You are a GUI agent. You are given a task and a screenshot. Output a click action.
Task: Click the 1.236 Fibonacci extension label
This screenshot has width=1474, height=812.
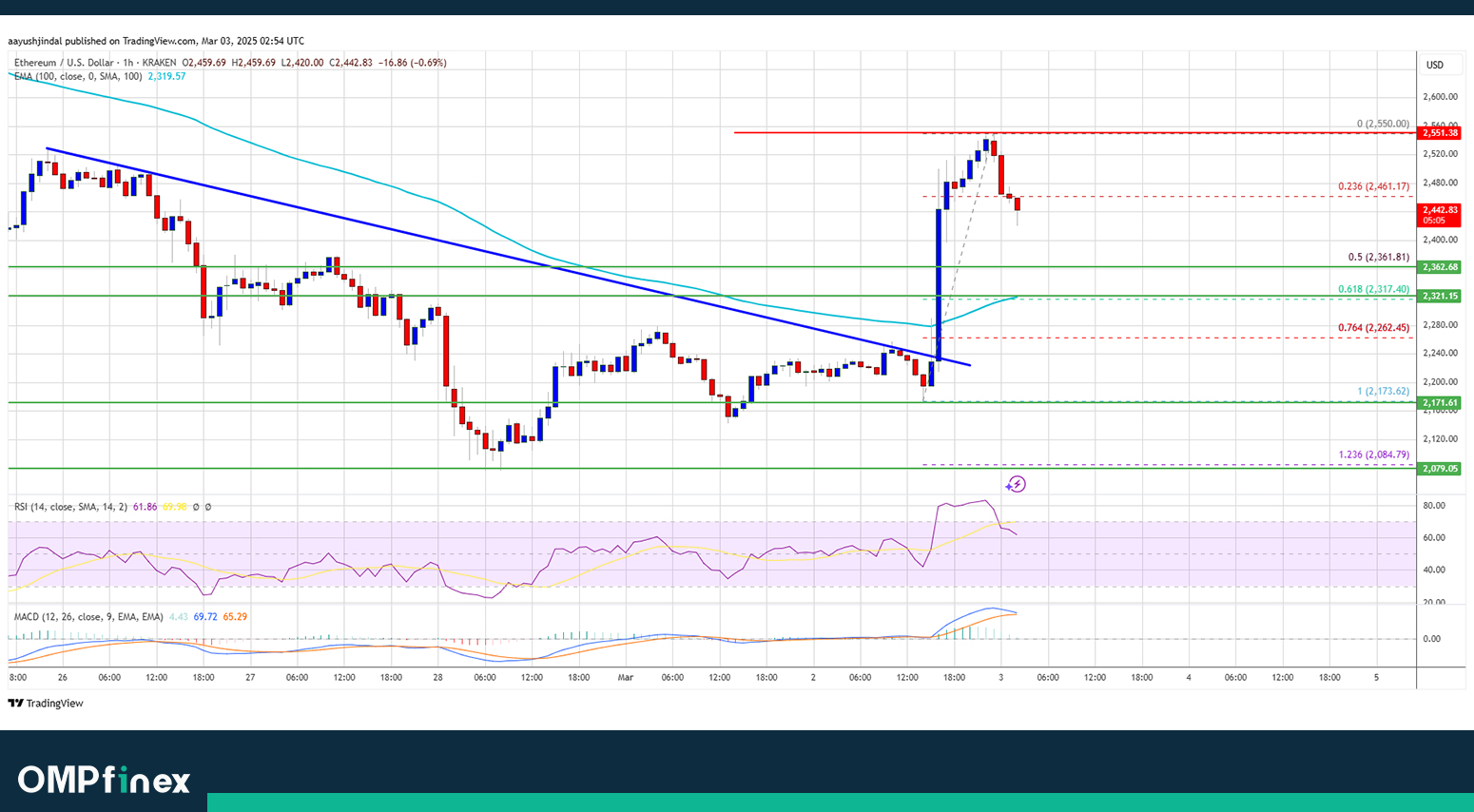tap(1373, 454)
